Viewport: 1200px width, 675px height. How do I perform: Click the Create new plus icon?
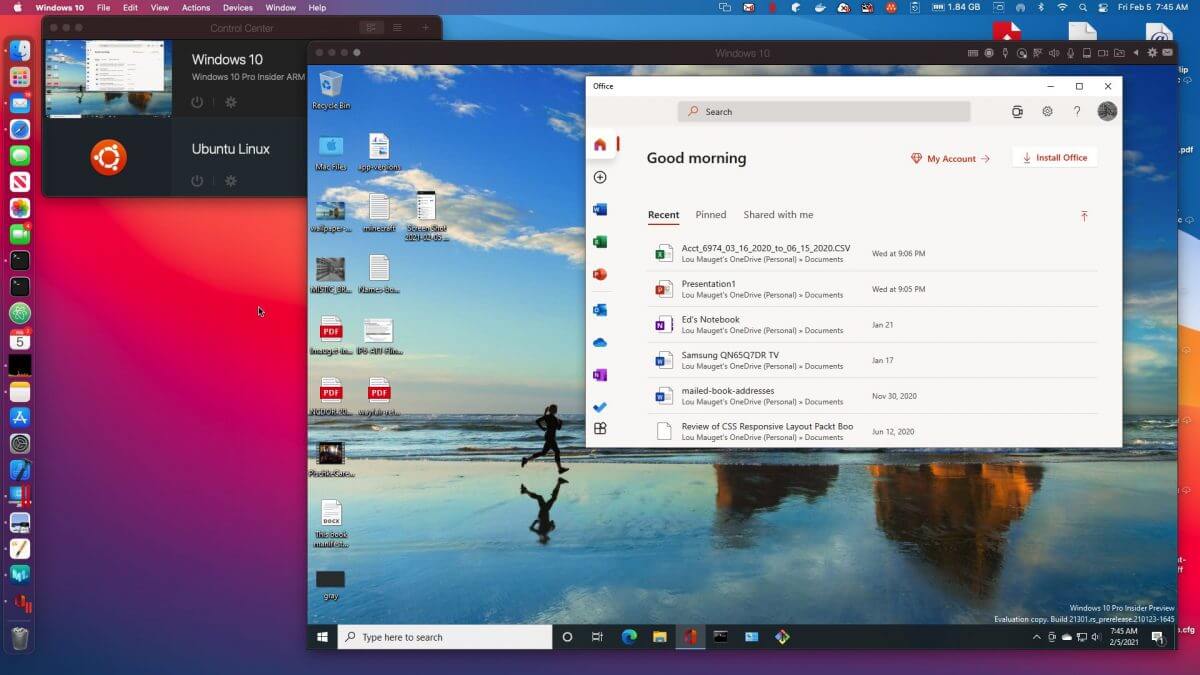tap(600, 177)
